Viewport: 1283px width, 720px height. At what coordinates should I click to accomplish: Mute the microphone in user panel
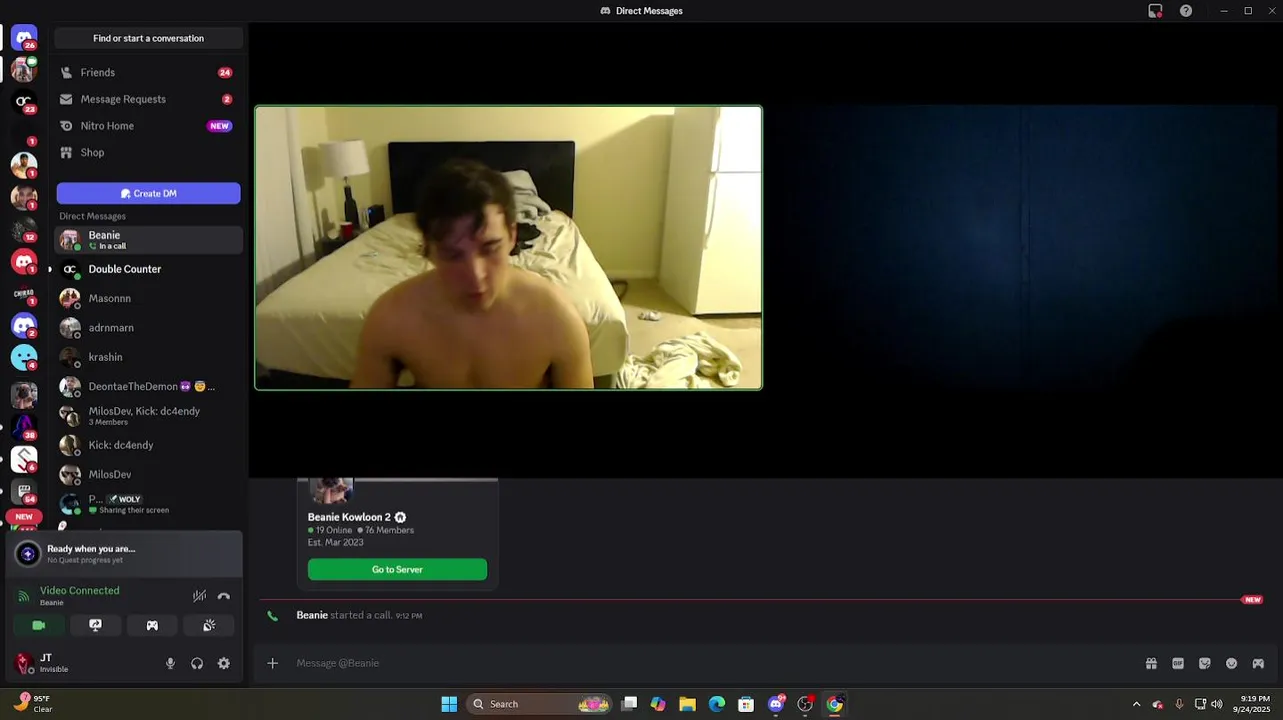tap(170, 663)
